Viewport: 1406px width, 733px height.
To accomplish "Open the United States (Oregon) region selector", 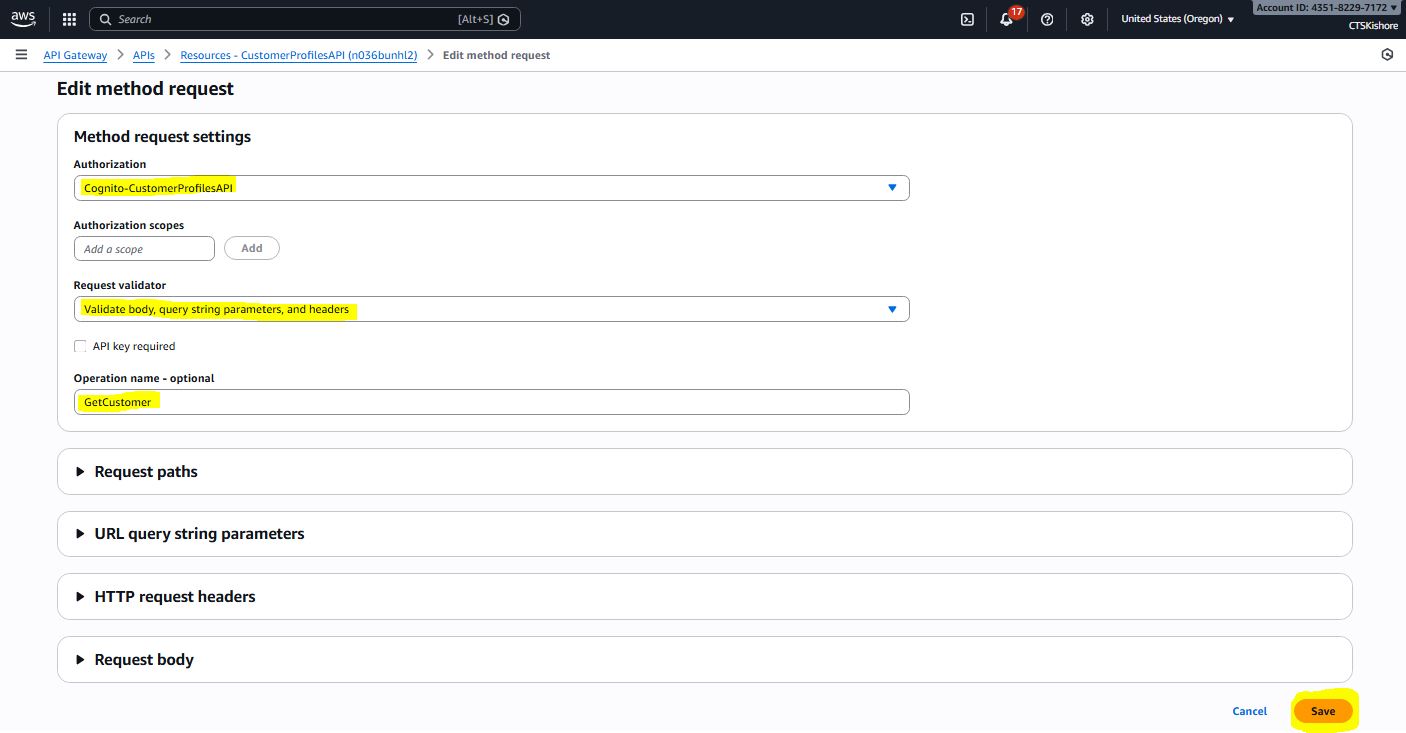I will coord(1177,19).
